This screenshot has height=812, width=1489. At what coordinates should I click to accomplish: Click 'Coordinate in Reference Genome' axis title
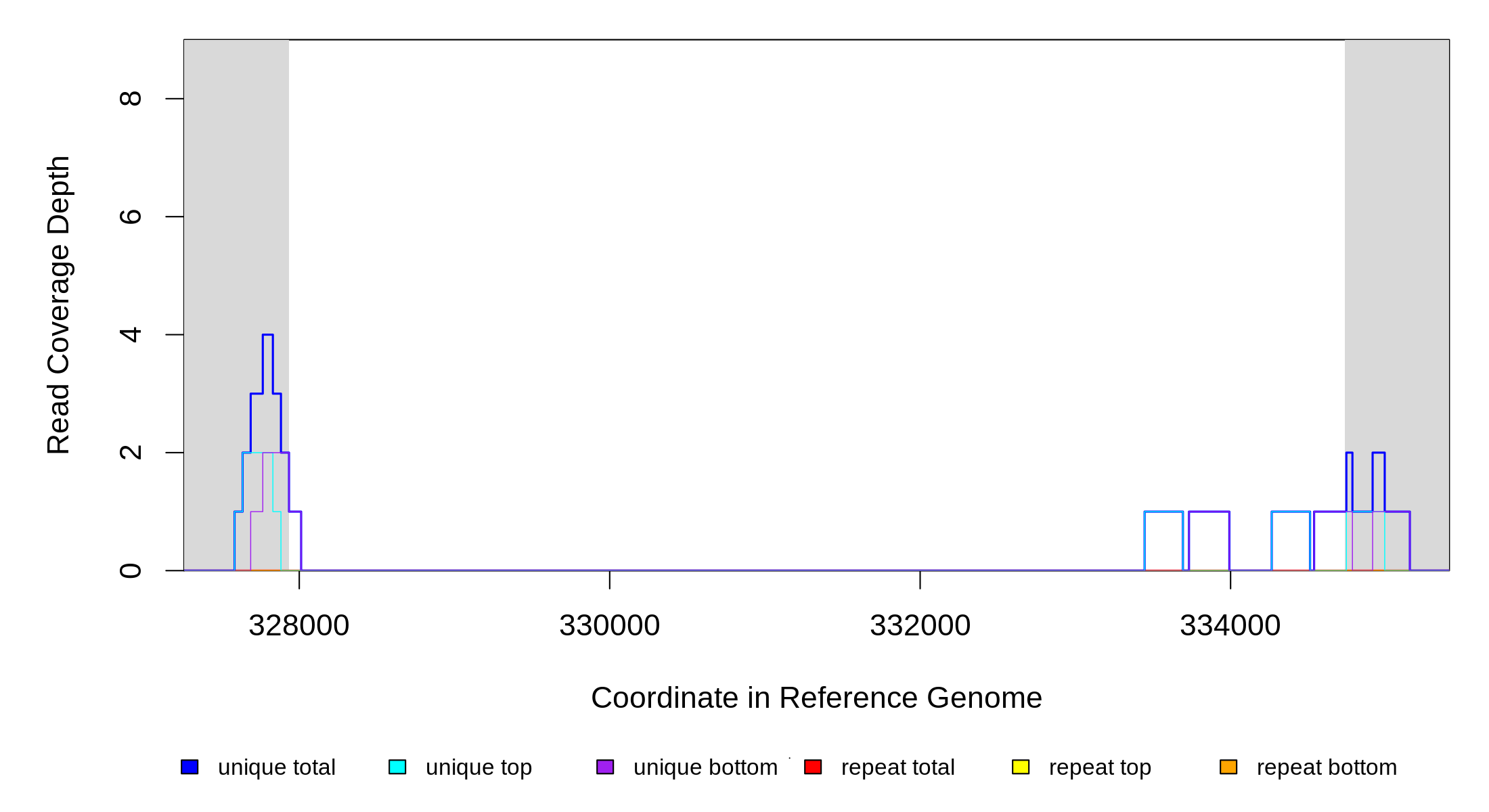click(816, 698)
